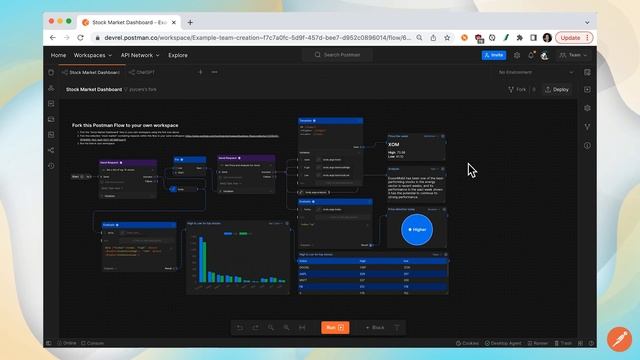Focus the Search Postman field
640x360 pixels.
pyautogui.click(x=338, y=55)
